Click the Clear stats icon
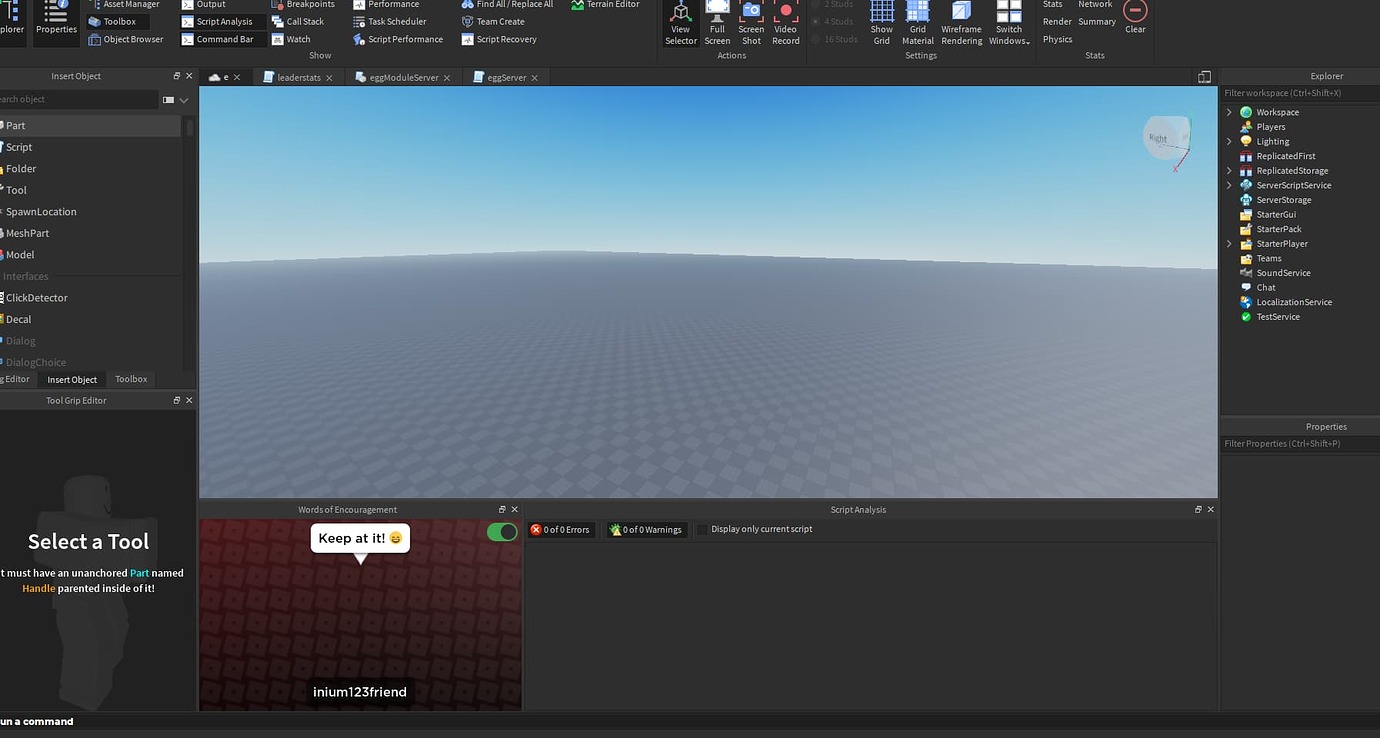 point(1135,16)
